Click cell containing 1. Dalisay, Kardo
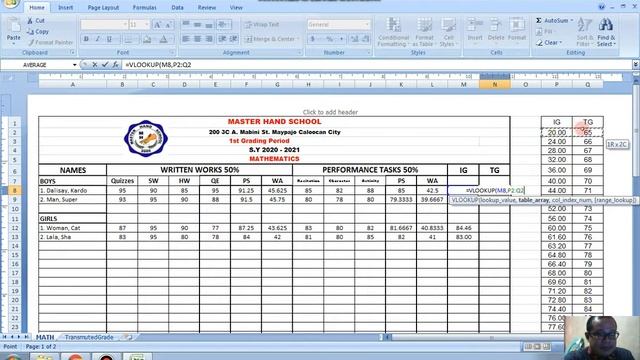The height and width of the screenshot is (360, 640). tap(73, 191)
